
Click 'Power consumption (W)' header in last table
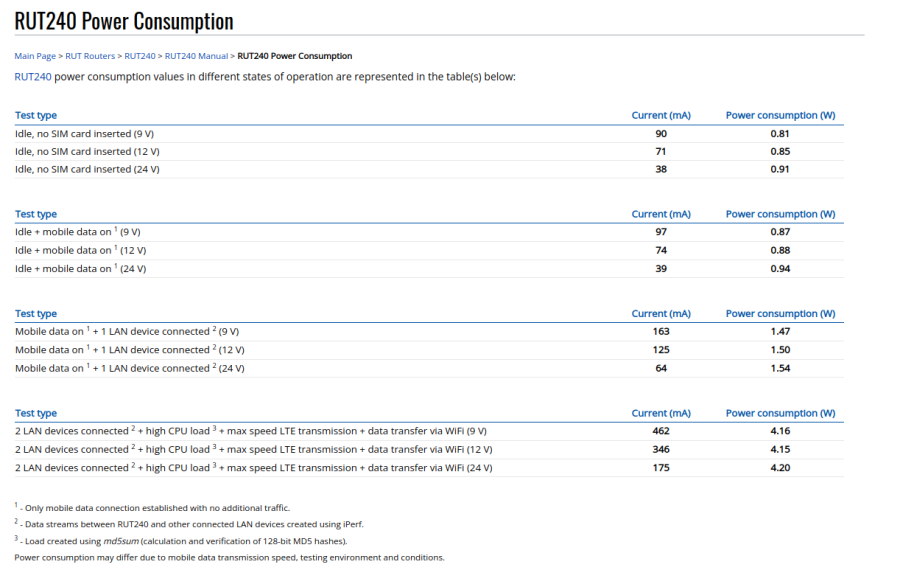781,413
